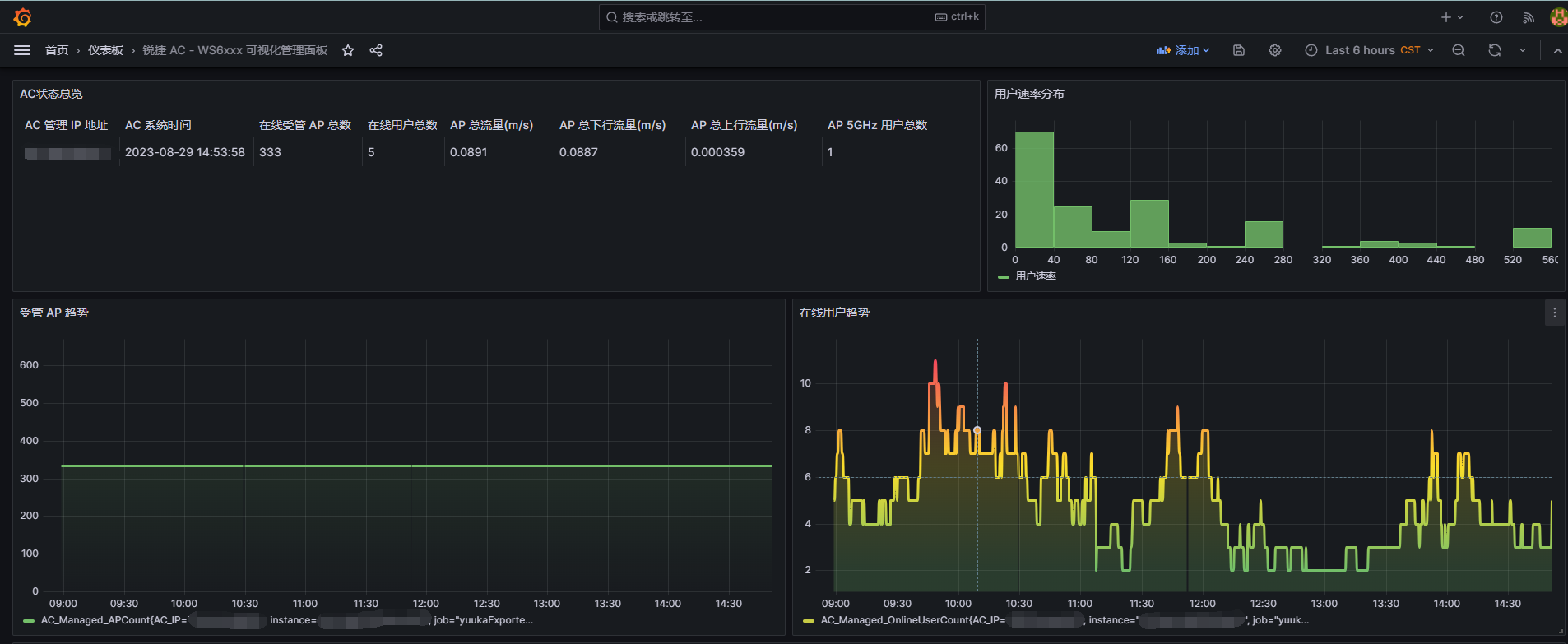
Task: Sort by AC 系统时间 column header
Action: click(158, 125)
